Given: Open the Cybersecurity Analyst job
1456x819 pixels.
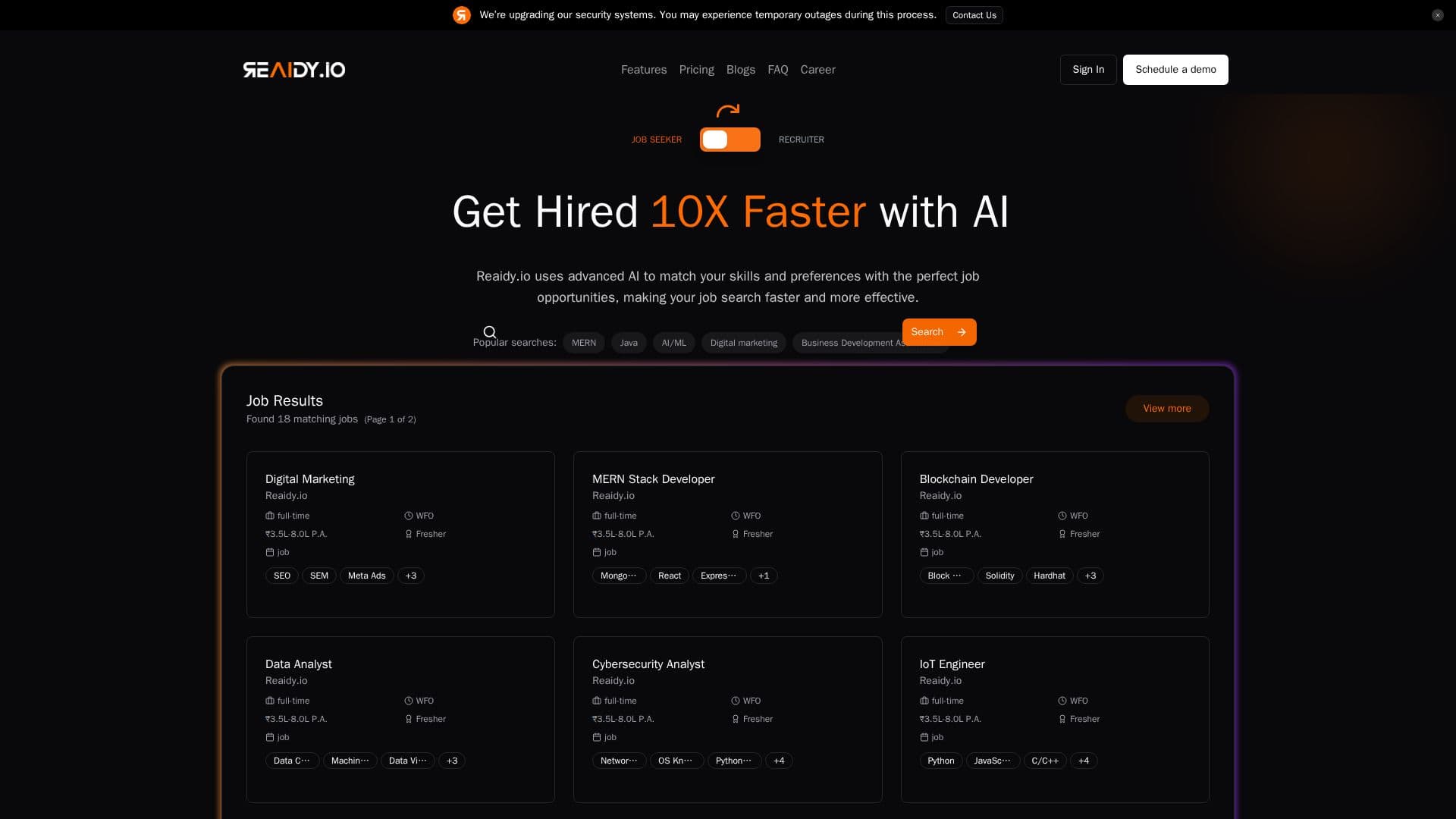Looking at the screenshot, I should pos(648,664).
